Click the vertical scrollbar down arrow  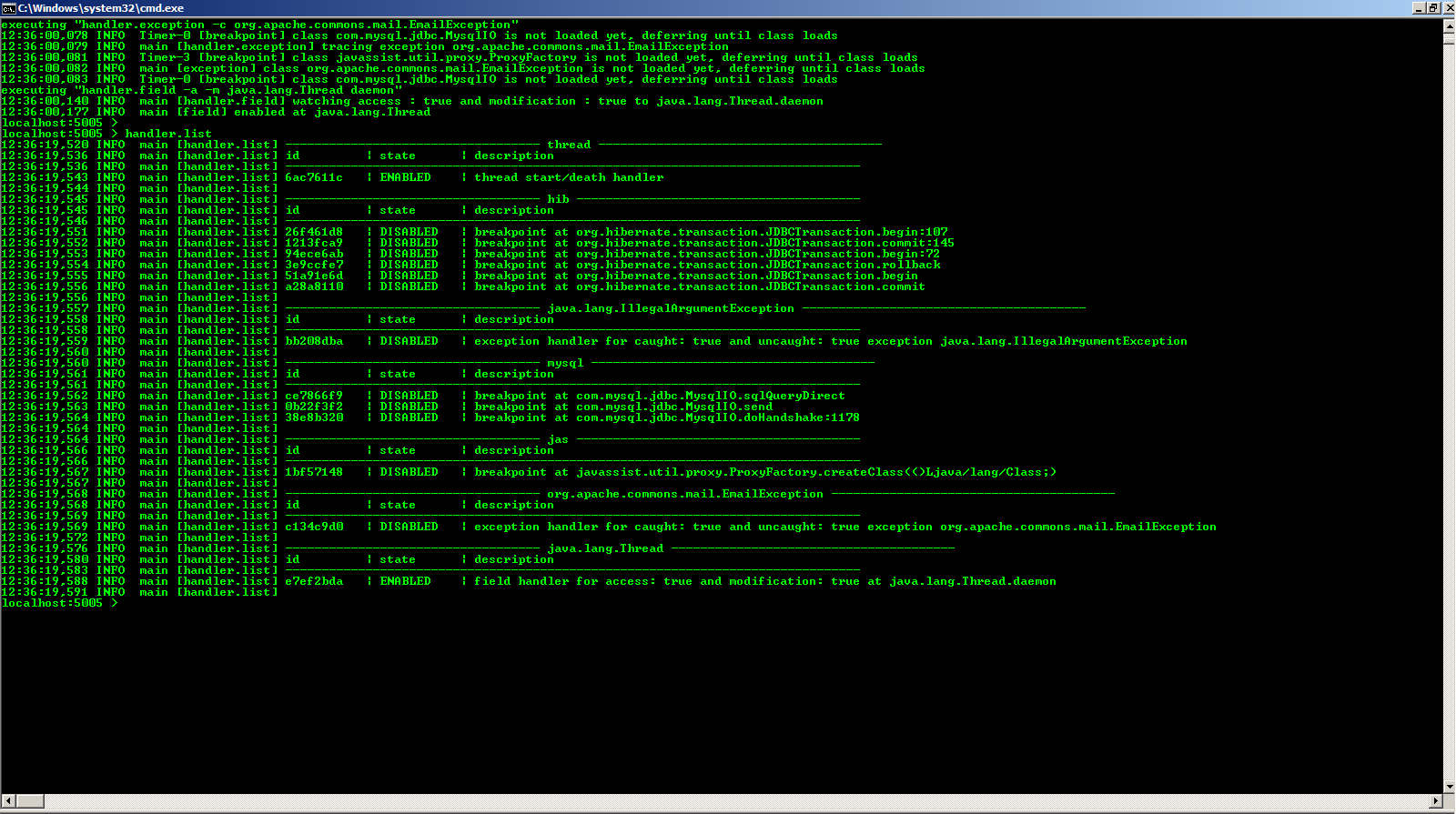[x=1449, y=787]
